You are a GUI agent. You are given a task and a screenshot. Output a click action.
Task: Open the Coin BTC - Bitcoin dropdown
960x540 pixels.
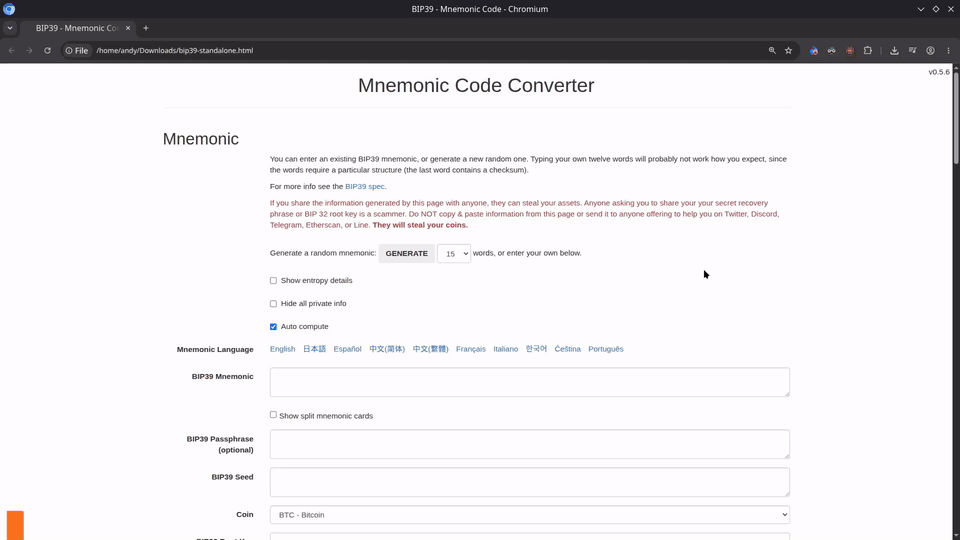(530, 515)
